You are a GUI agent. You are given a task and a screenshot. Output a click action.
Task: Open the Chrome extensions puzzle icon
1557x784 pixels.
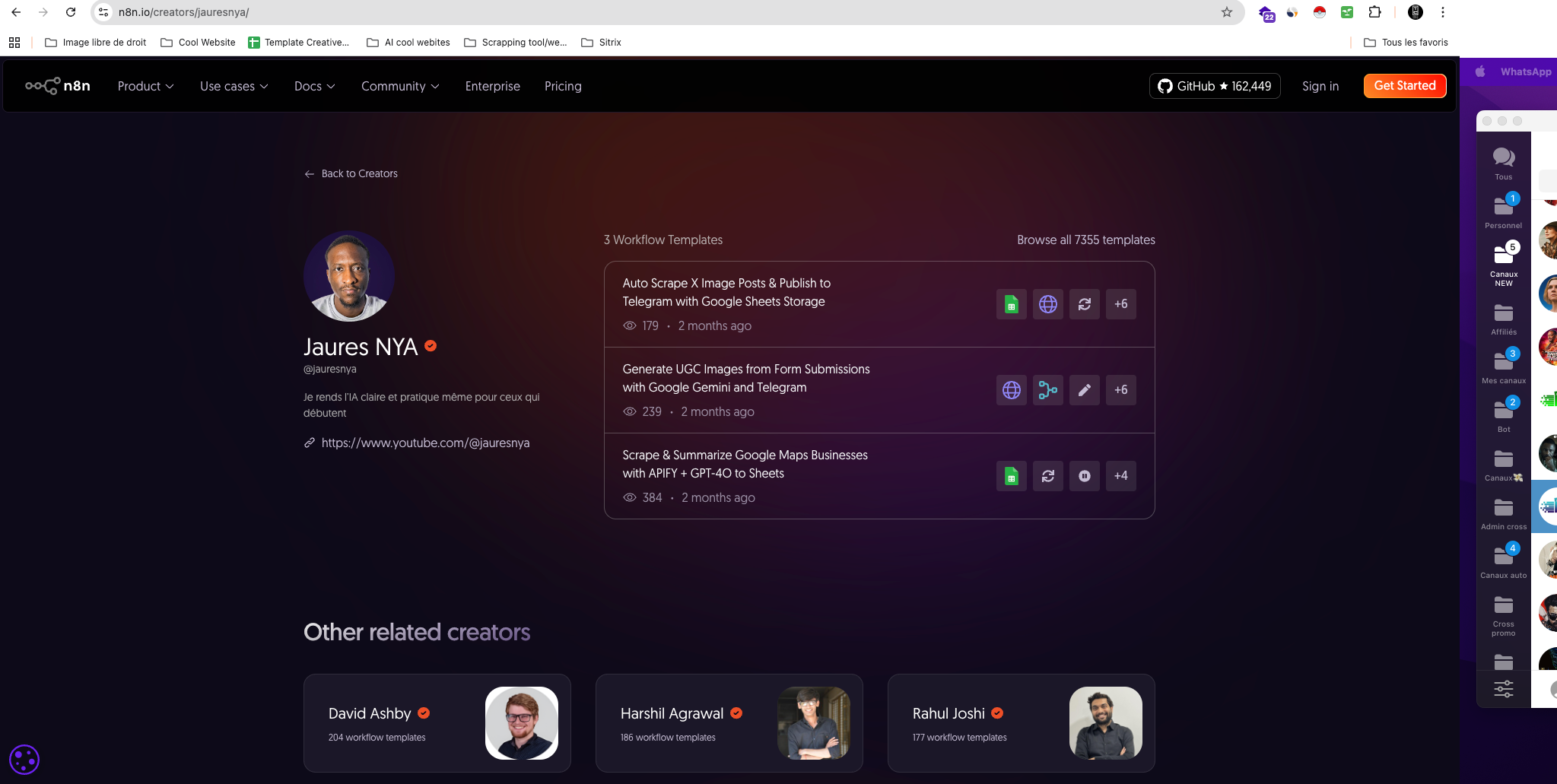pyautogui.click(x=1374, y=12)
